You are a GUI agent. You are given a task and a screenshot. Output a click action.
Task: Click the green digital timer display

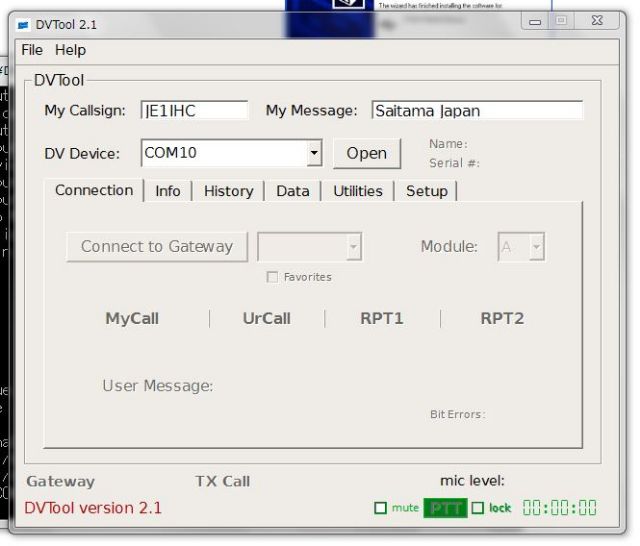pos(559,508)
